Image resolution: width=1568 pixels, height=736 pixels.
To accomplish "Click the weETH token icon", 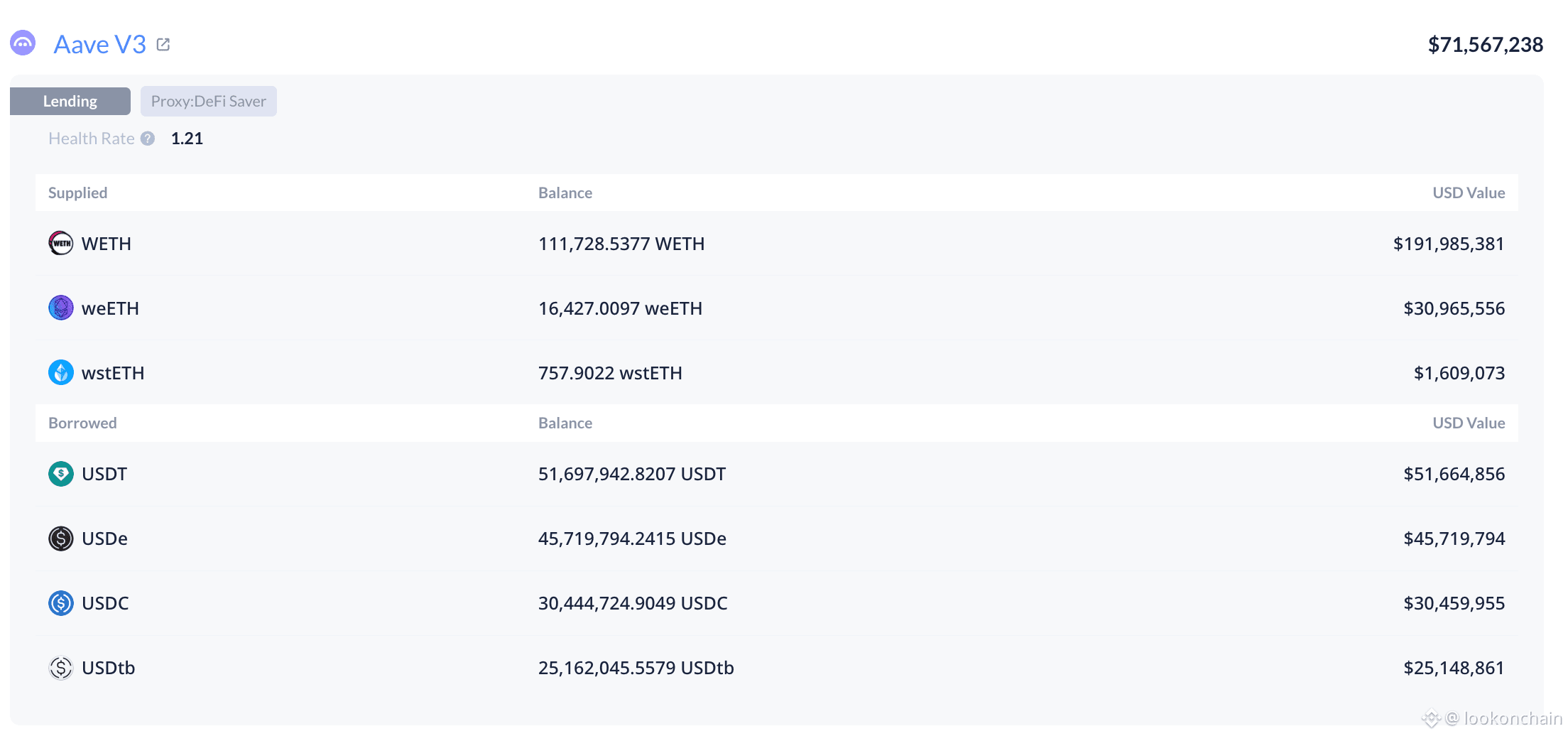I will point(61,308).
